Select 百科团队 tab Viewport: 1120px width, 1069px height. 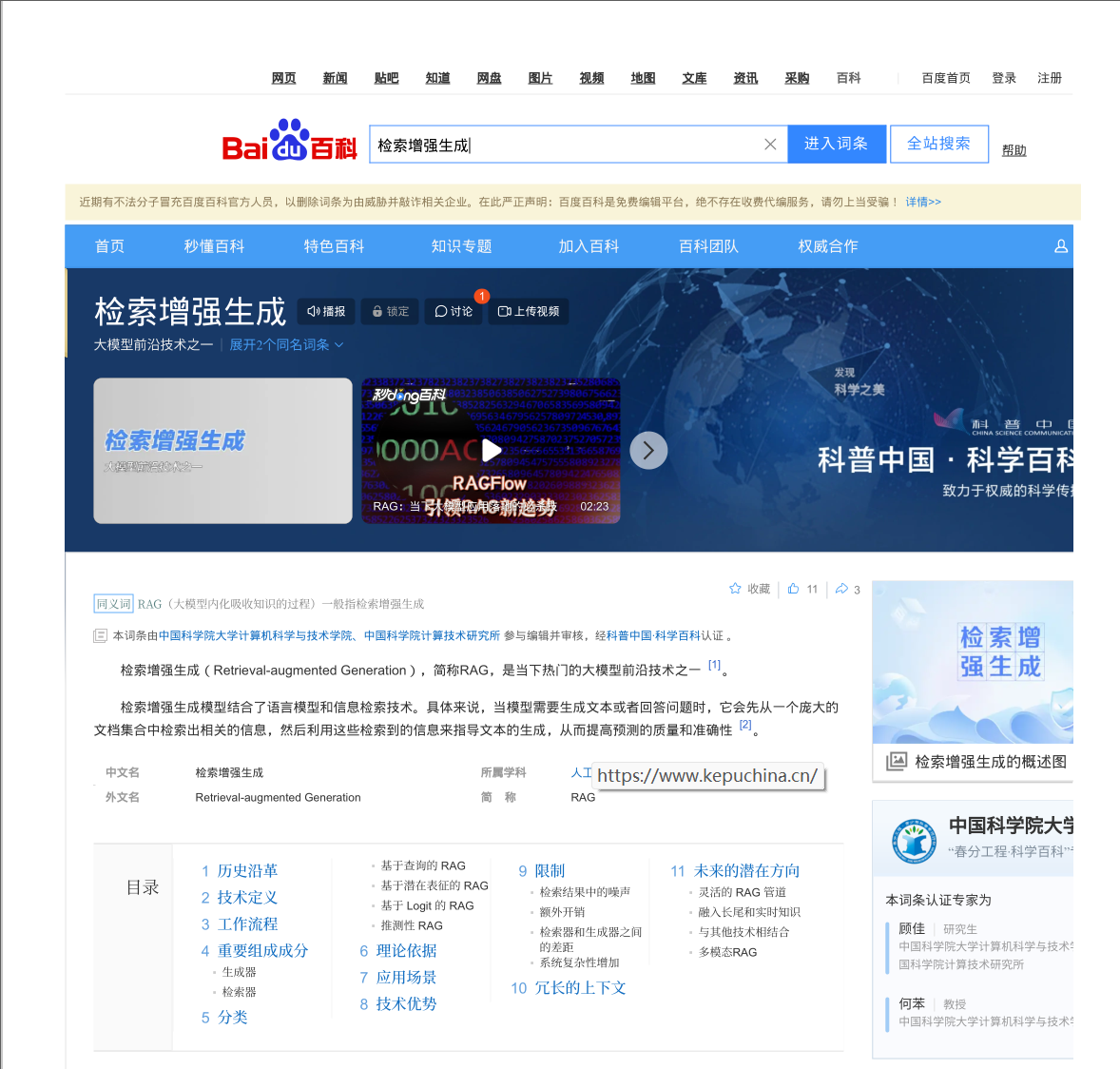pyautogui.click(x=708, y=246)
